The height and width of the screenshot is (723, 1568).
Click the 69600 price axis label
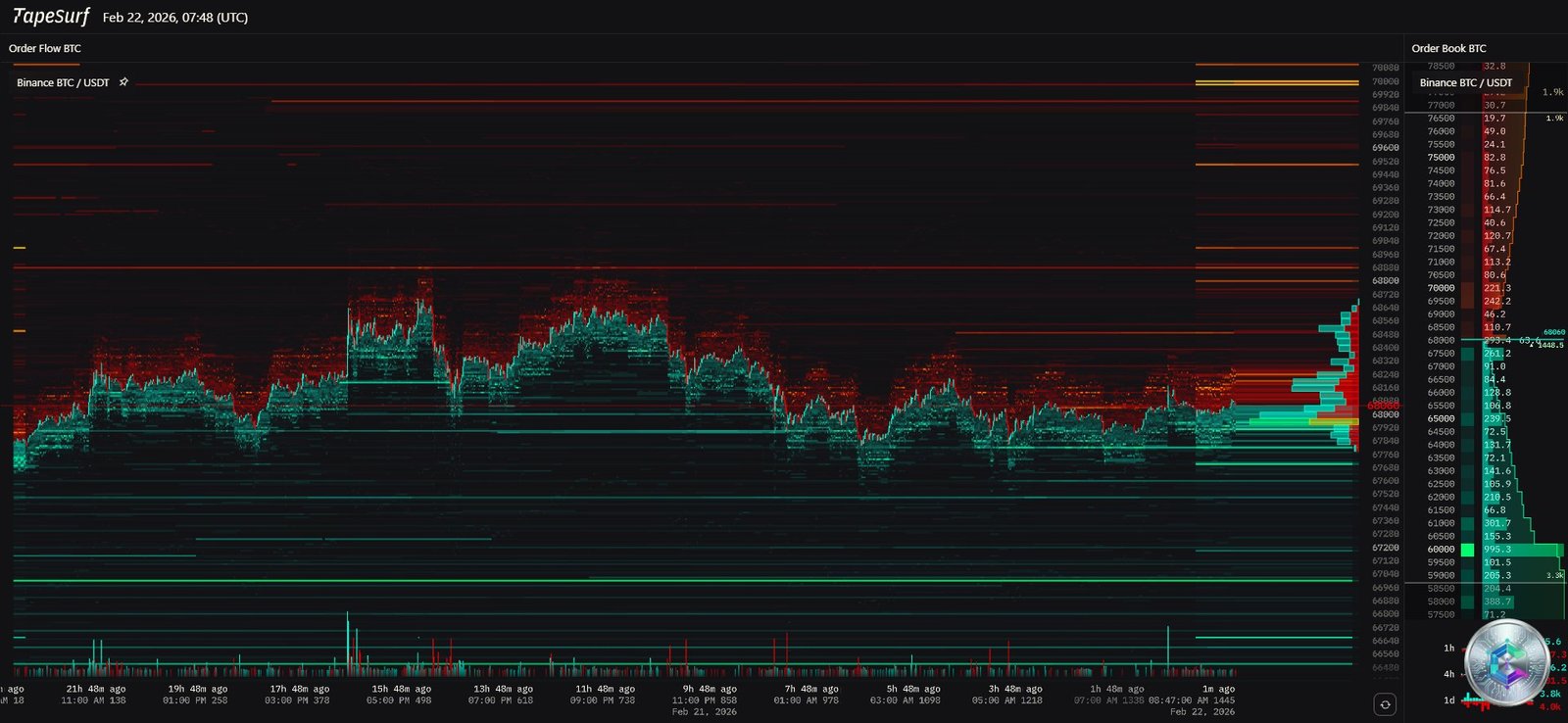1386,148
